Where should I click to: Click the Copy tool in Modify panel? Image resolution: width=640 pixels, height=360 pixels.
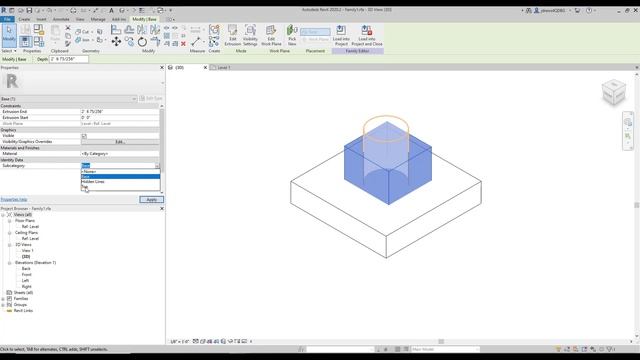[130, 41]
